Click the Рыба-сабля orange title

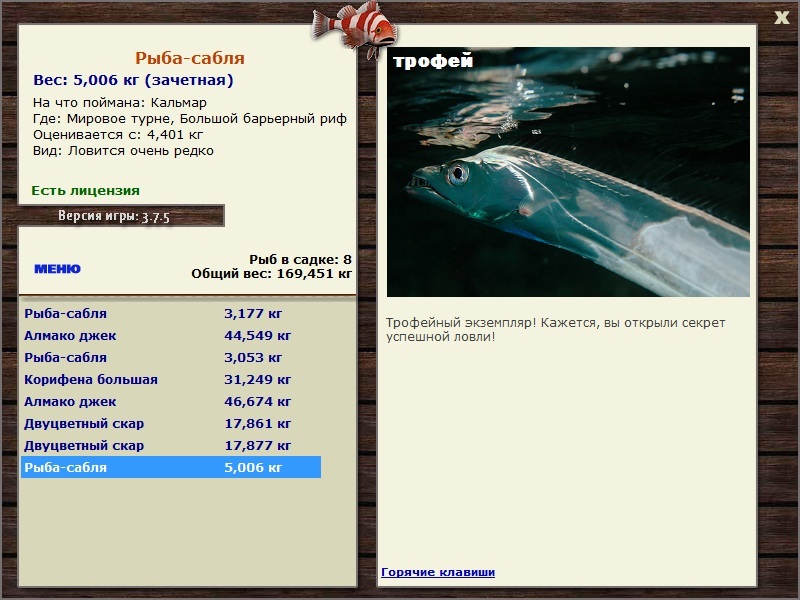click(190, 58)
